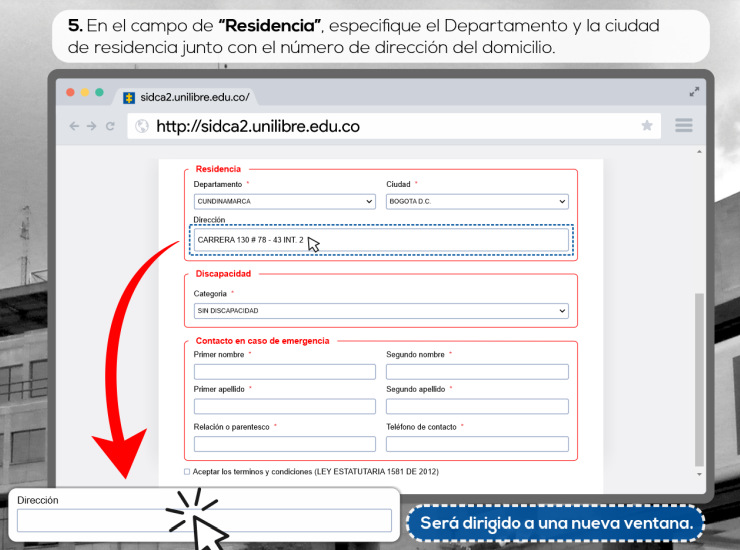Minimize window with the yellow button
The image size is (740, 550).
click(85, 92)
